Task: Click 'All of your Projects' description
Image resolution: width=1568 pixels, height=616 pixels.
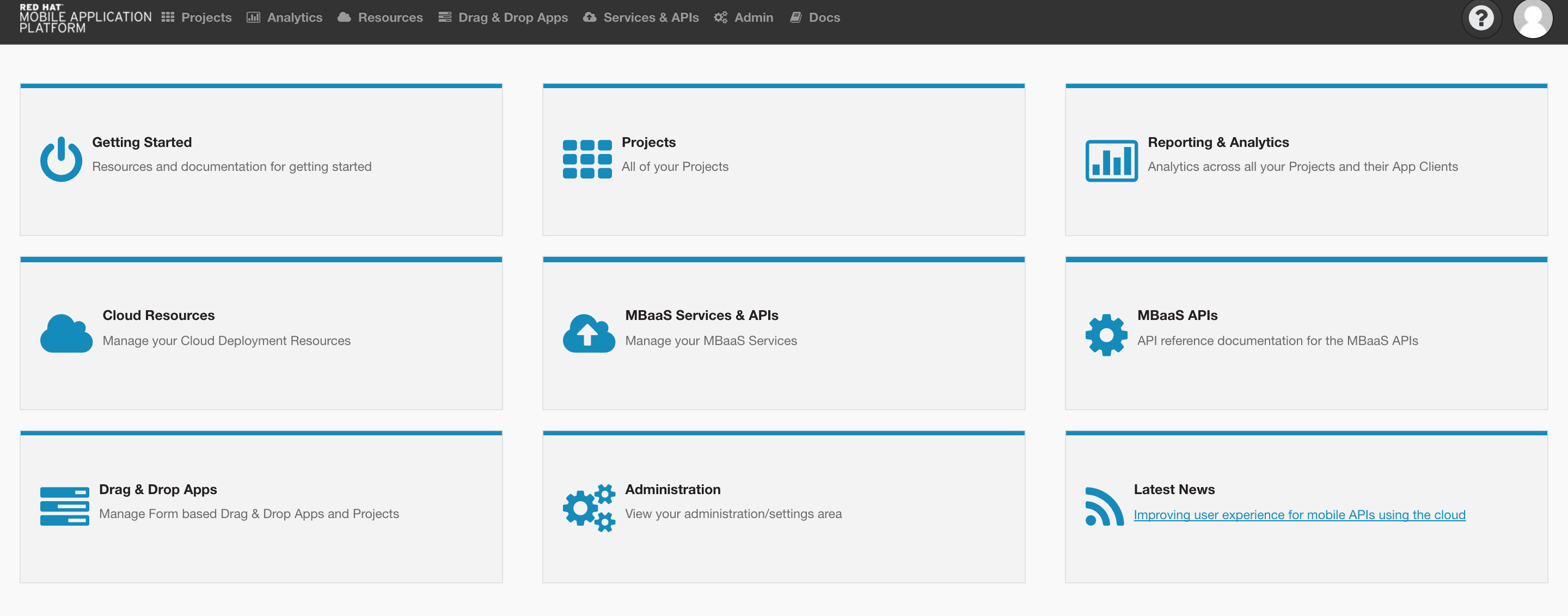Action: pos(675,166)
